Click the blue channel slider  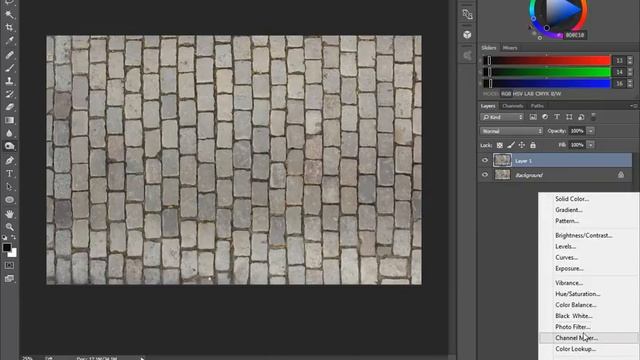click(547, 83)
